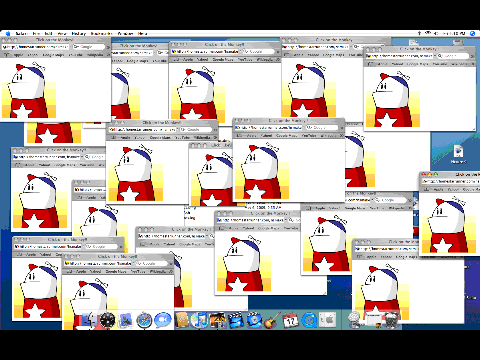This screenshot has width=480, height=360.
Task: Open System Preferences from the Dock
Action: point(328,320)
